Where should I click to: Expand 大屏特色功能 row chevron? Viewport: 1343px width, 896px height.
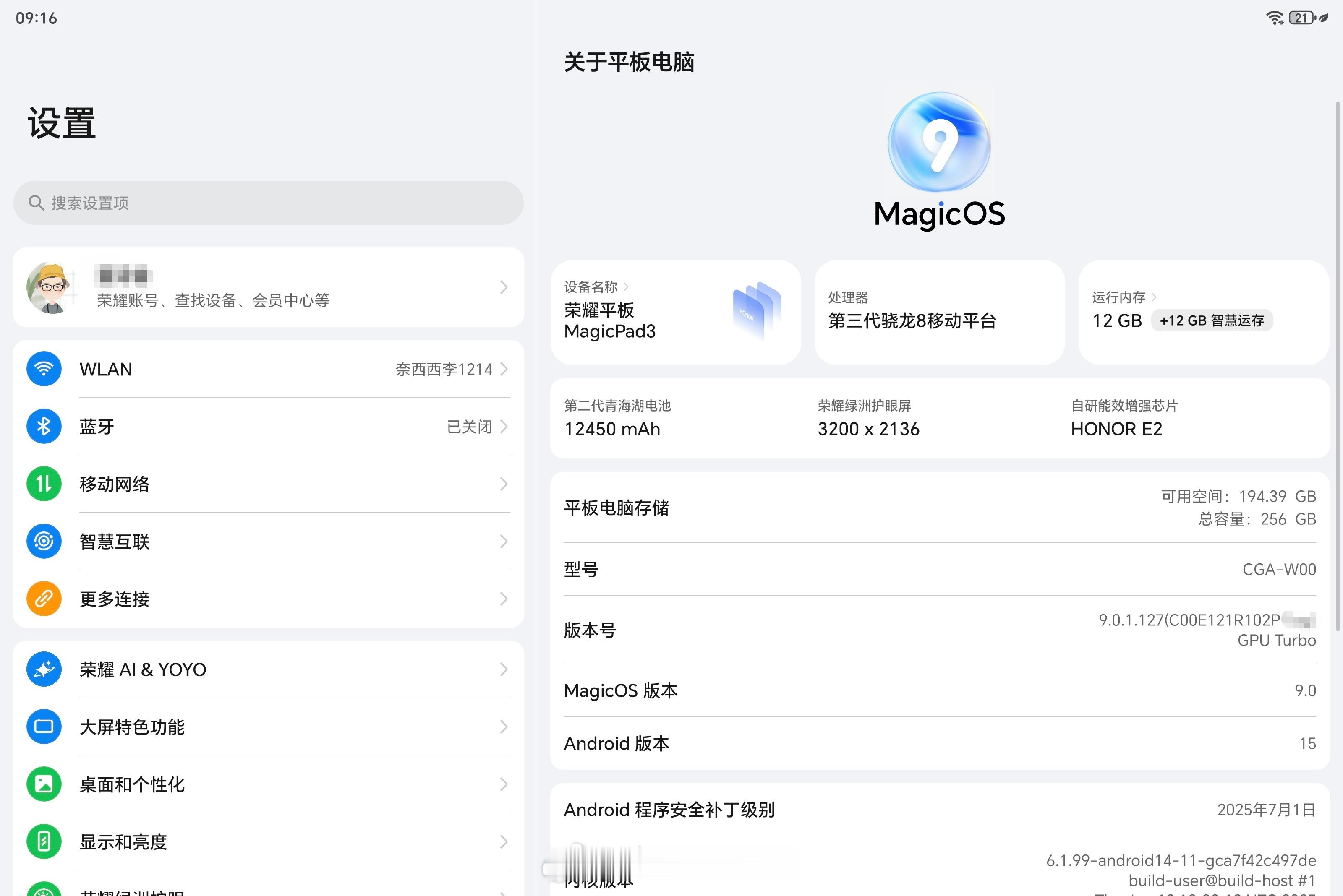504,727
